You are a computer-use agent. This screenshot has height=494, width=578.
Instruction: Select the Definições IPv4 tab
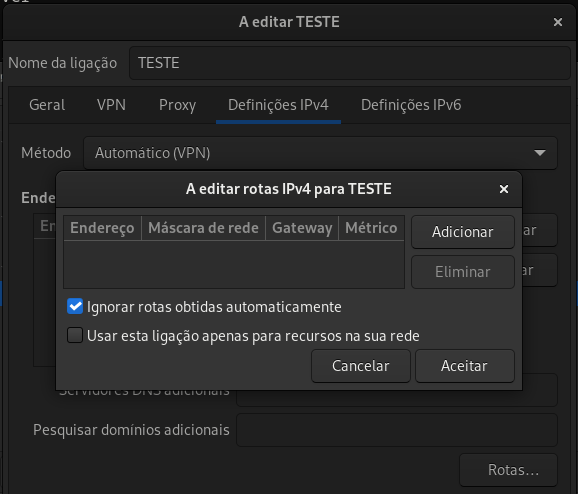pos(278,105)
